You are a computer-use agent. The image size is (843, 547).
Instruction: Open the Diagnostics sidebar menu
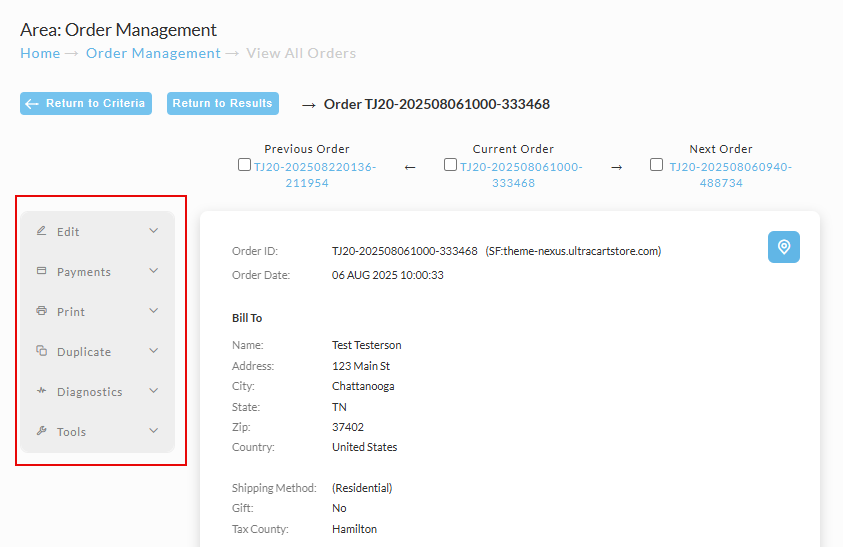(98, 391)
